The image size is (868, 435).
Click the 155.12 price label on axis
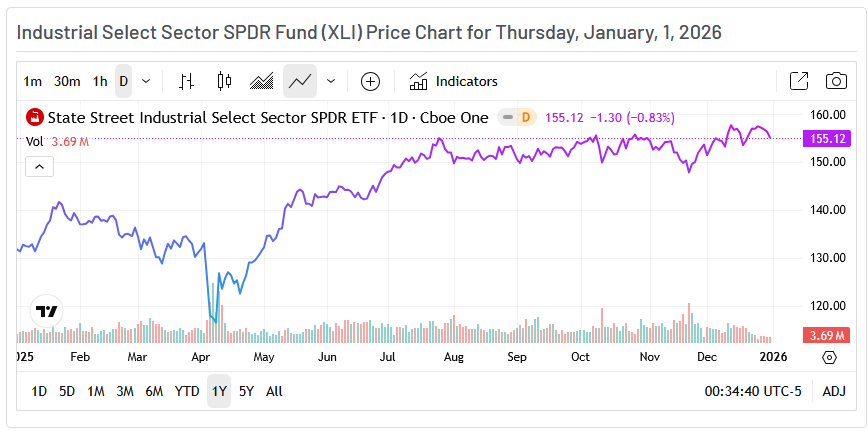pos(826,138)
